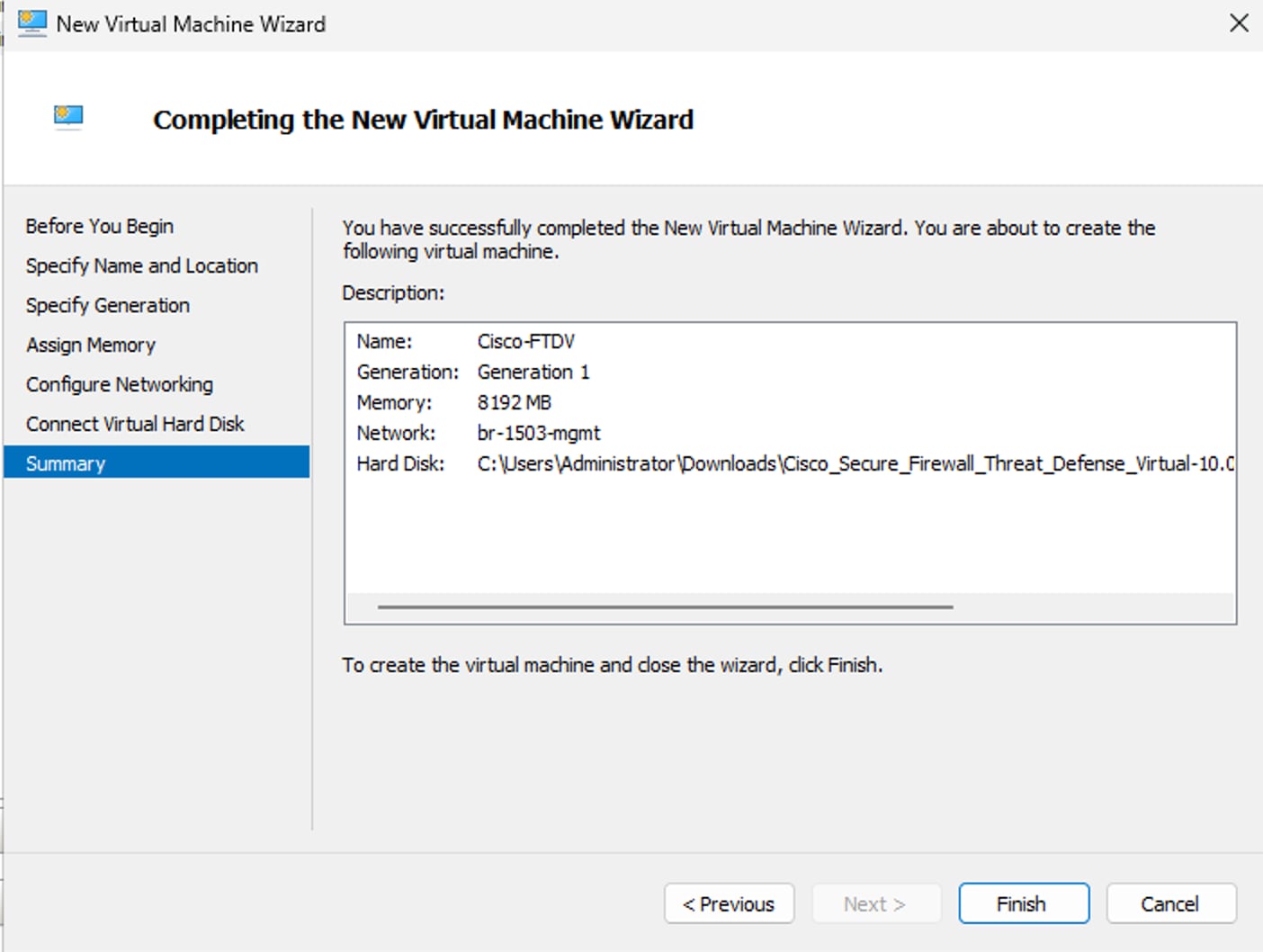Select the Summary step in sidebar

[x=66, y=463]
